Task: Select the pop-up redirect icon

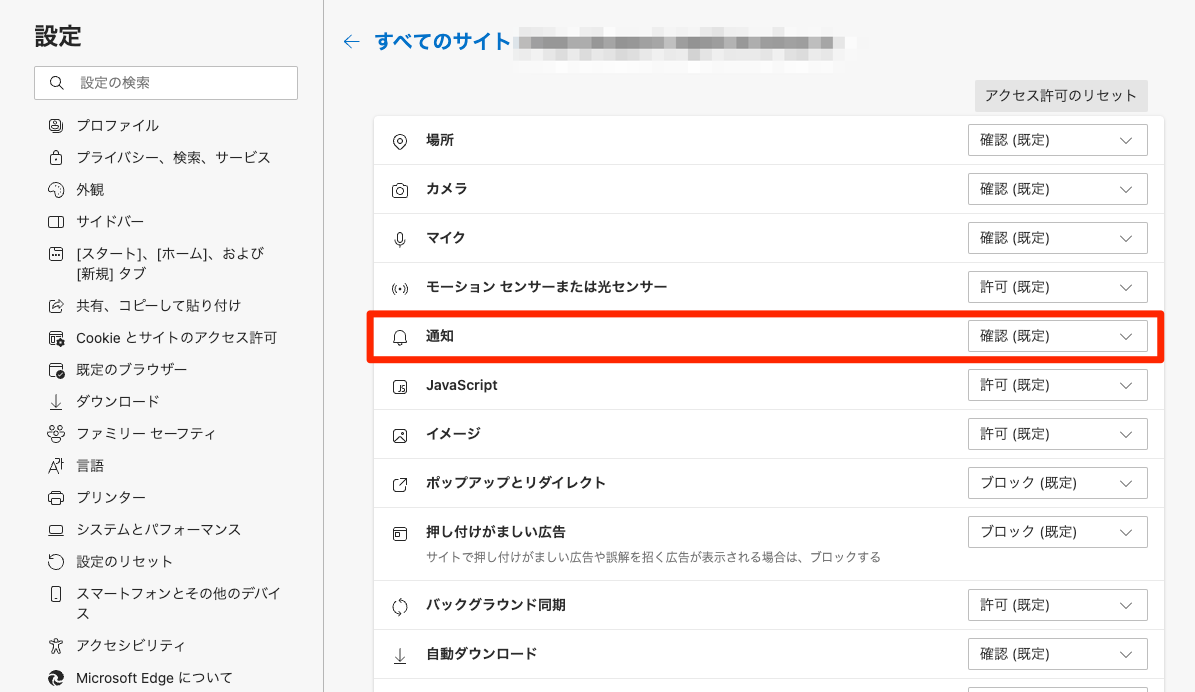Action: (400, 483)
